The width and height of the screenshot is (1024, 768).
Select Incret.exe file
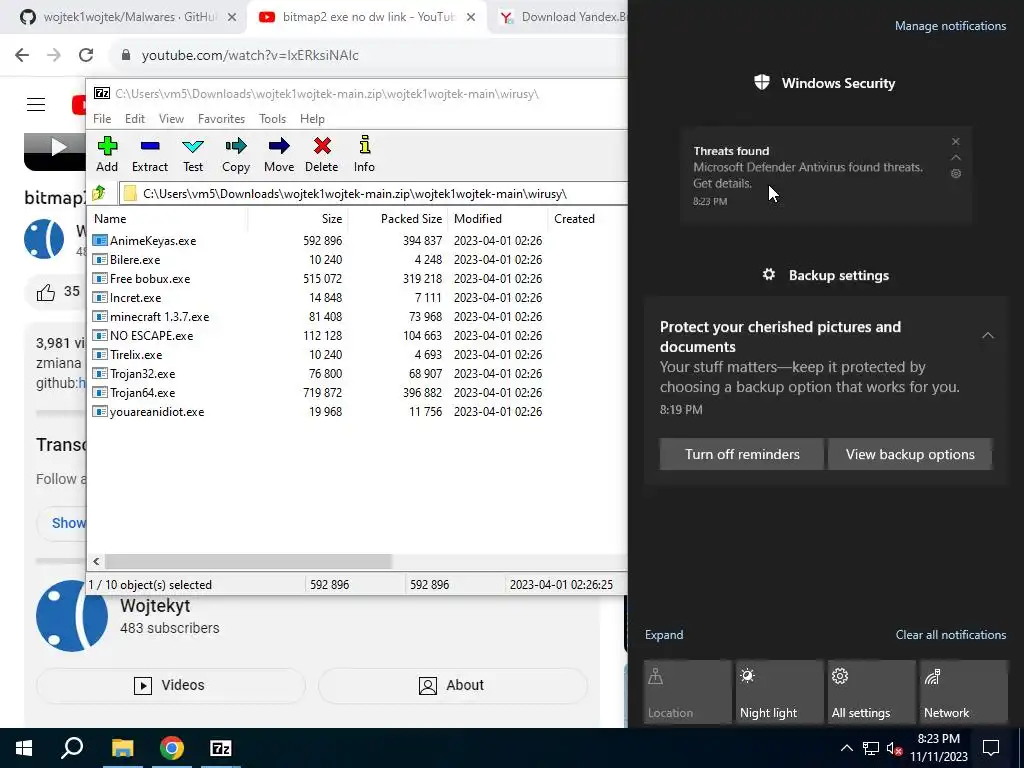click(135, 298)
